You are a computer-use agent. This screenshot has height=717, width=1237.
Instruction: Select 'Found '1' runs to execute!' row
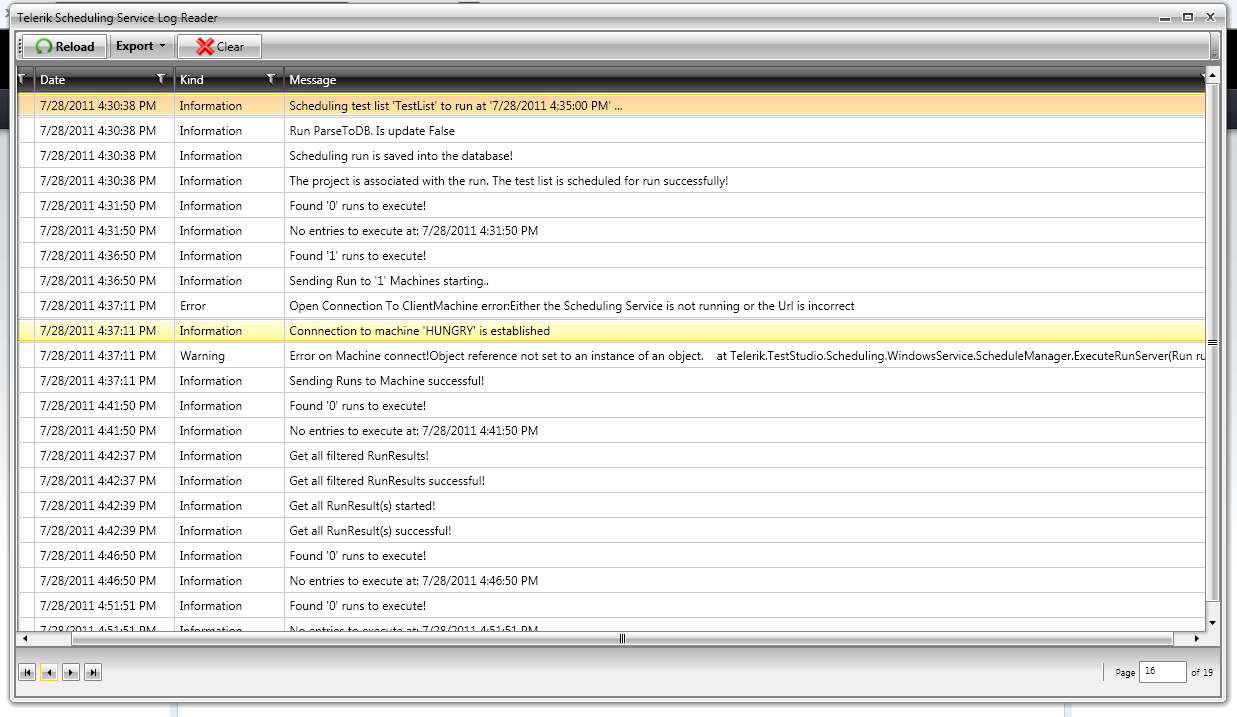610,255
